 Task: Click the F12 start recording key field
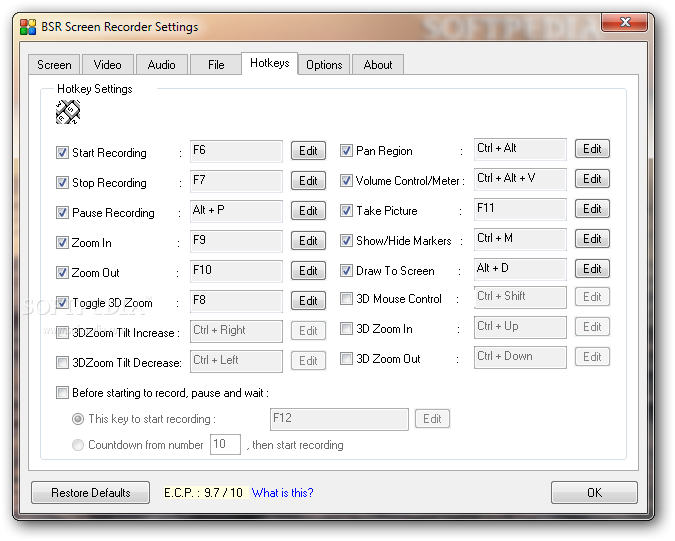point(339,419)
